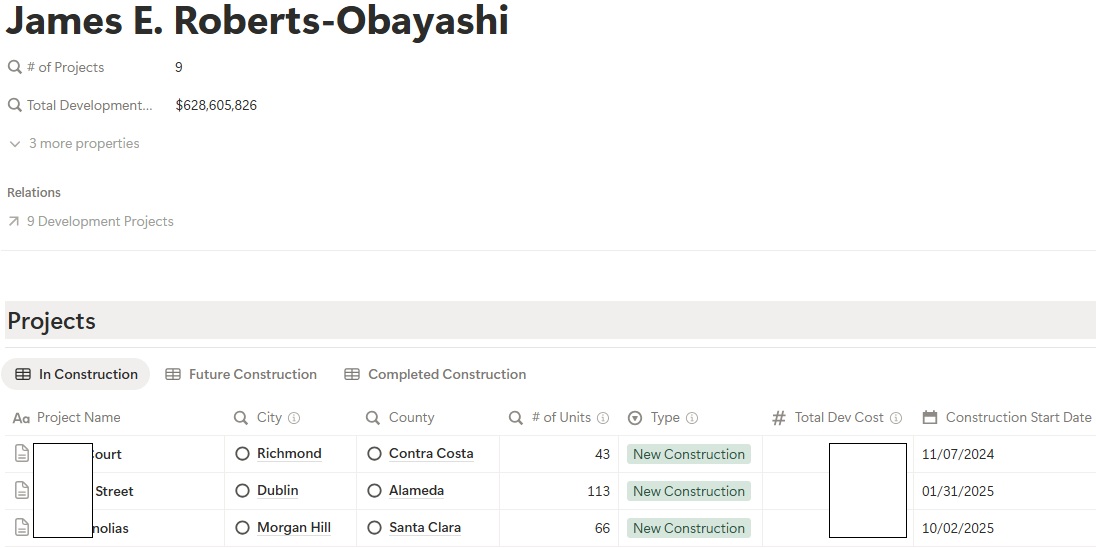Click the table icon on Future Construction tab
Image resolution: width=1096 pixels, height=548 pixels.
(x=173, y=374)
